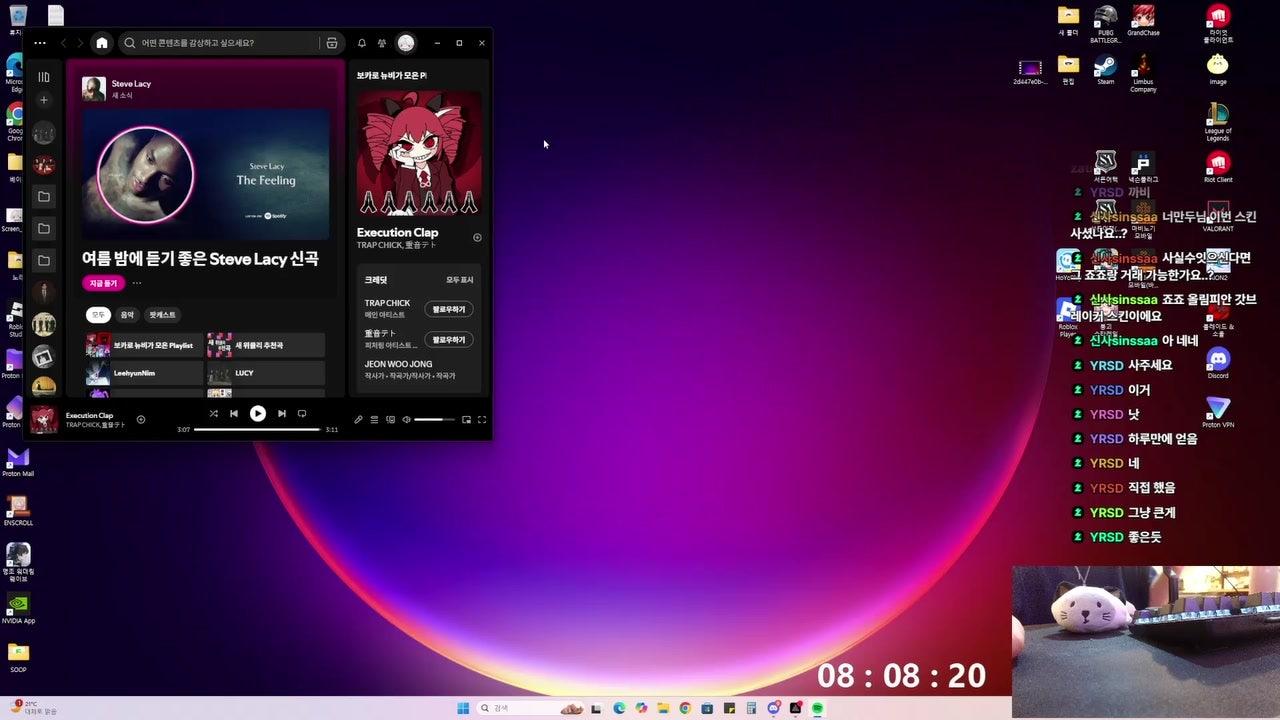Screen dimensions: 1280x720
Task: Click the plus create playlist button
Action: coord(44,100)
